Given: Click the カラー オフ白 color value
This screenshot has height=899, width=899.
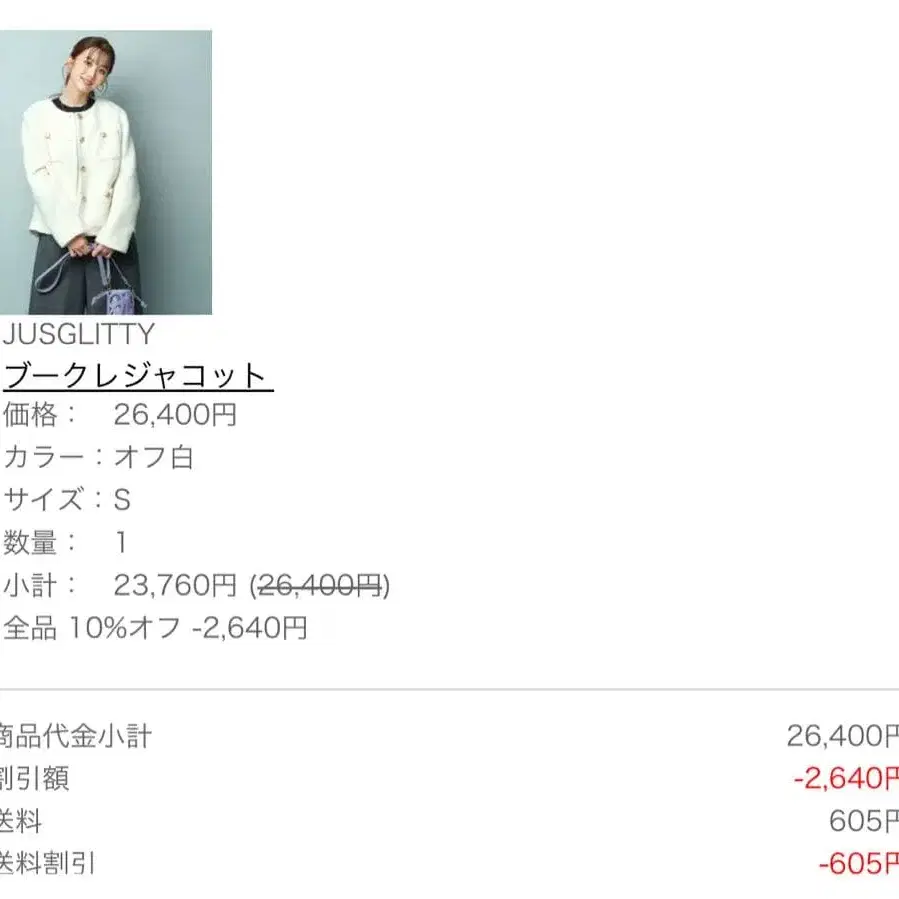Looking at the screenshot, I should tap(154, 457).
